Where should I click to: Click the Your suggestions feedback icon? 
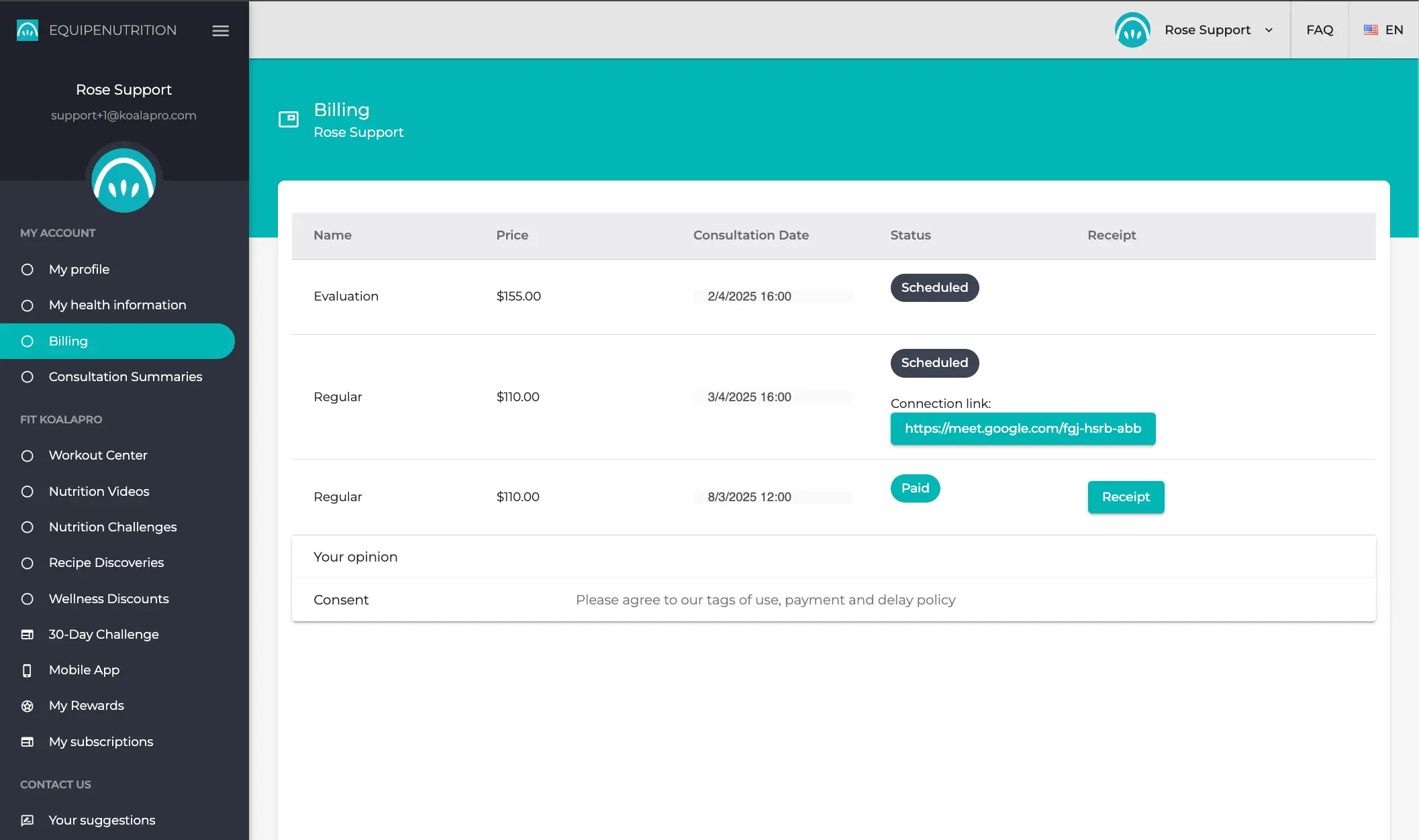point(28,821)
